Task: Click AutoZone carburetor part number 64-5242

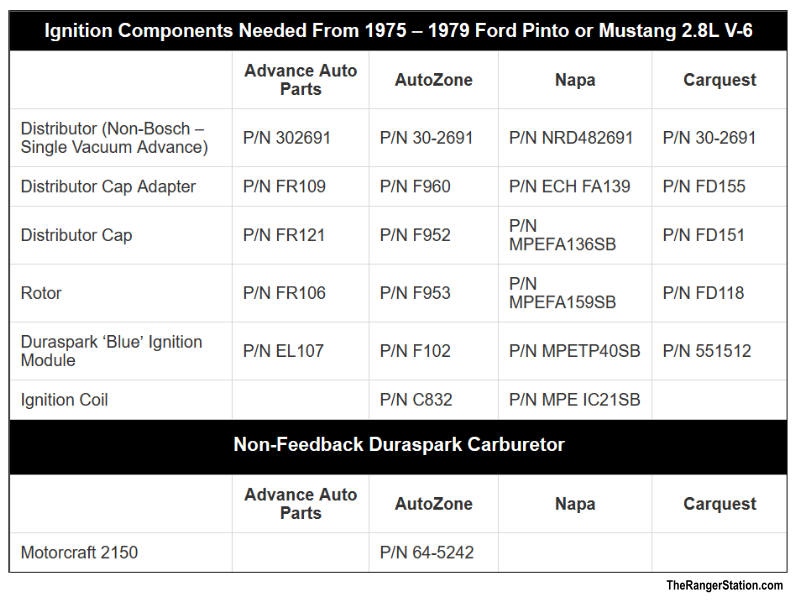Action: pyautogui.click(x=427, y=552)
